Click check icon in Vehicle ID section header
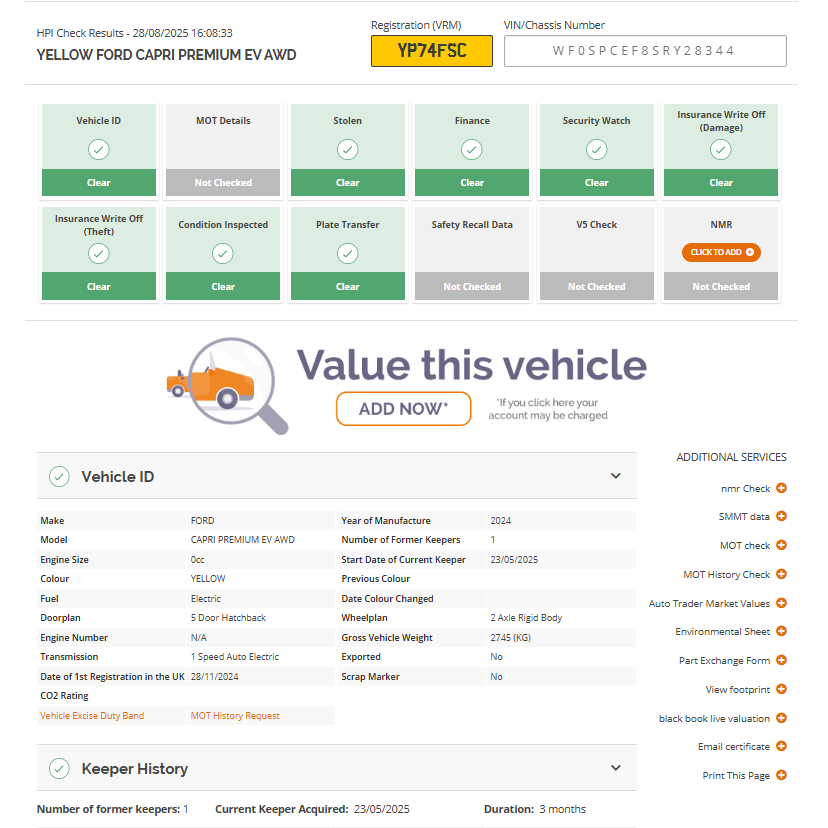 coord(59,477)
